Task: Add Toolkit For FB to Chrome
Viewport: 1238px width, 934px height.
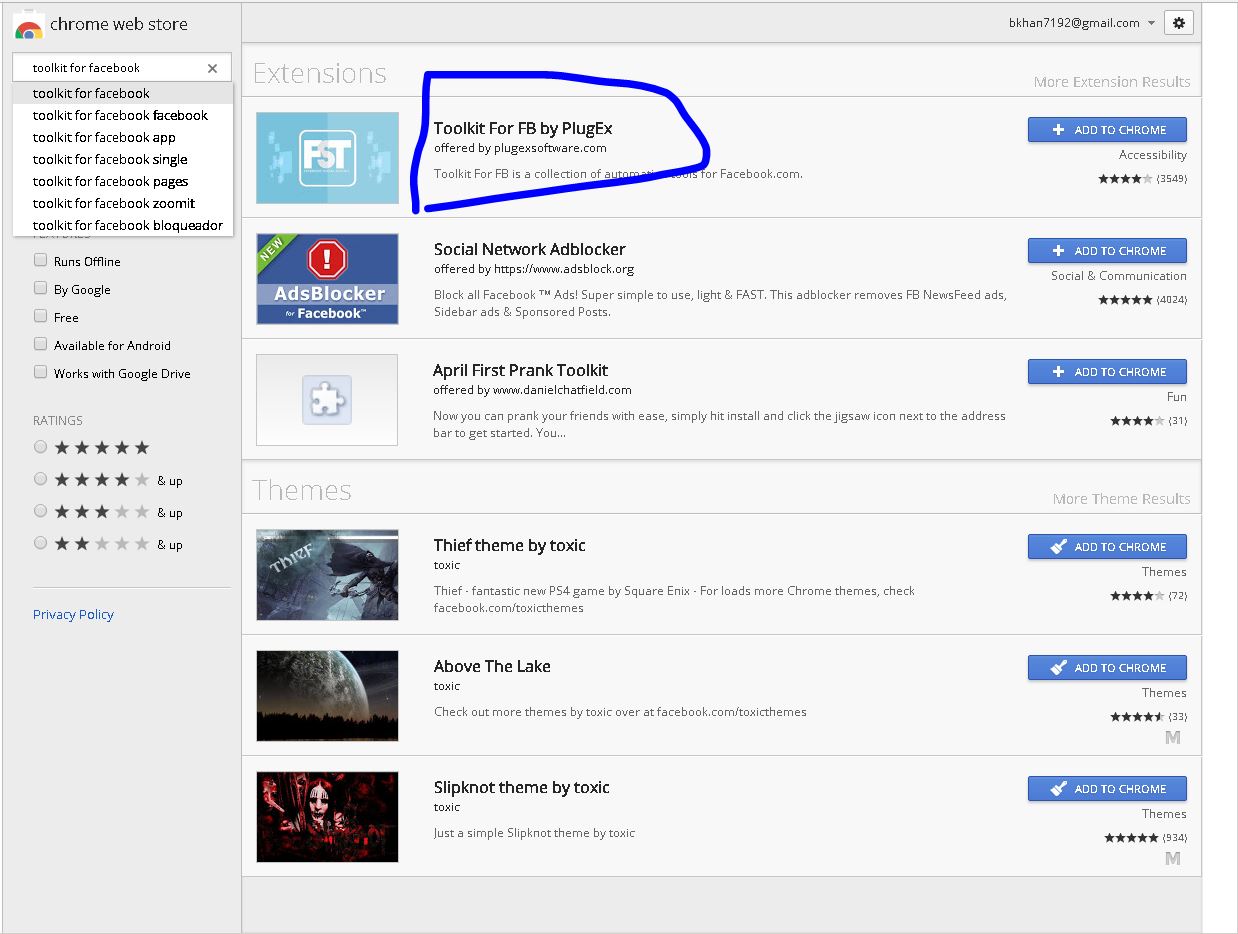Action: 1107,130
